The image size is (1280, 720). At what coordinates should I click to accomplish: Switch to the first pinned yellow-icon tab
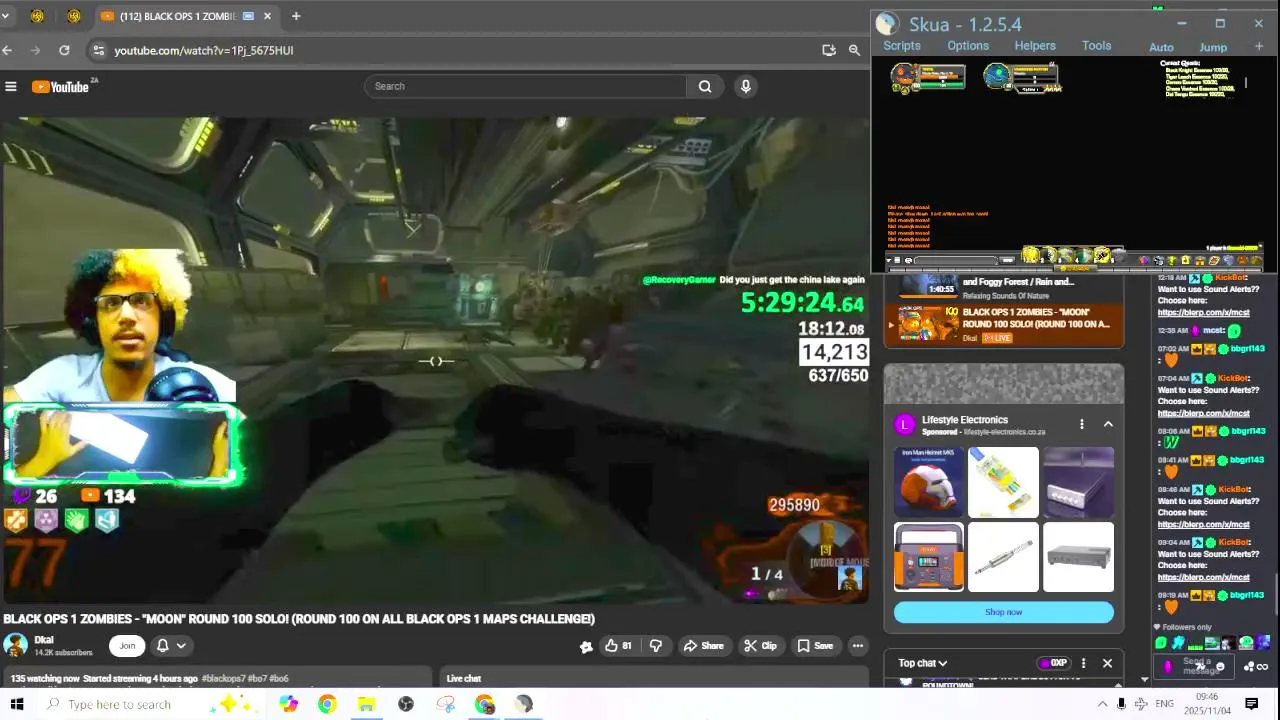(x=38, y=16)
